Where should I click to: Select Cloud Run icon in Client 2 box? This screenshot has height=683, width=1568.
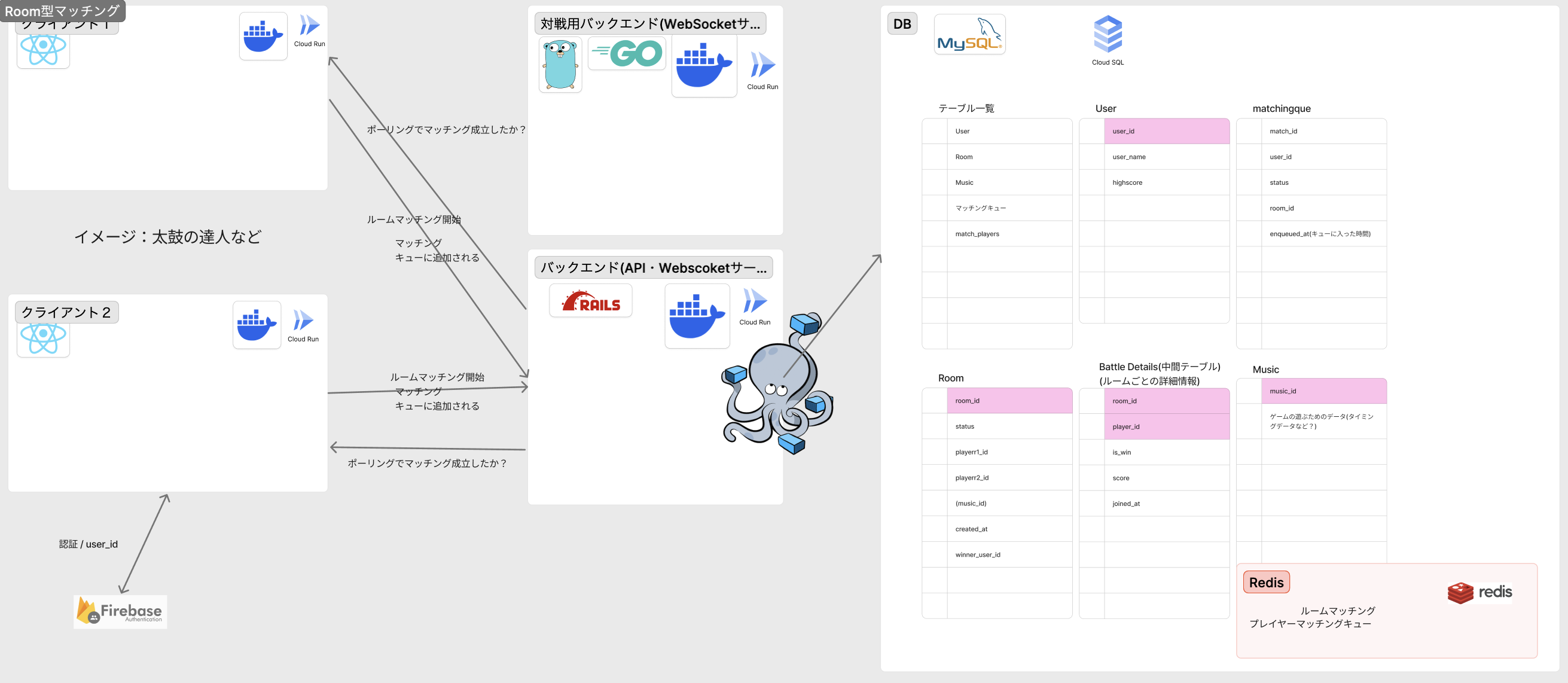click(303, 326)
